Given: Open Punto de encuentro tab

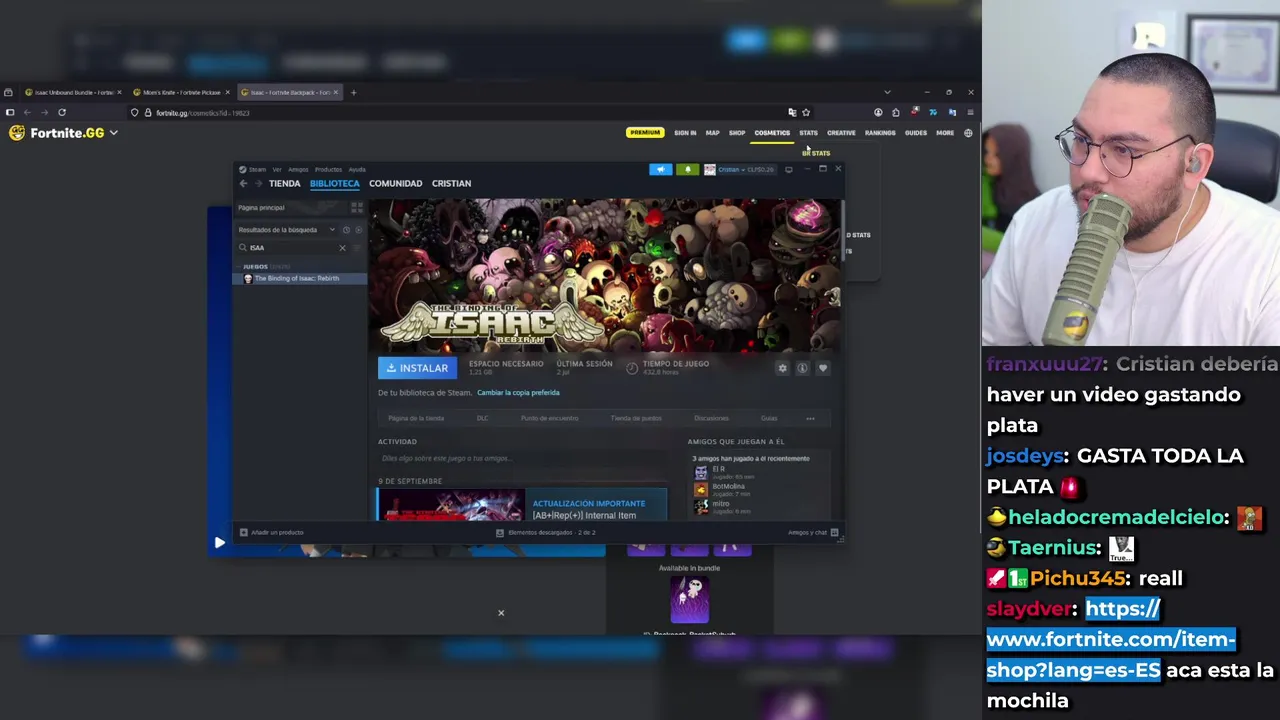Looking at the screenshot, I should click(x=549, y=418).
